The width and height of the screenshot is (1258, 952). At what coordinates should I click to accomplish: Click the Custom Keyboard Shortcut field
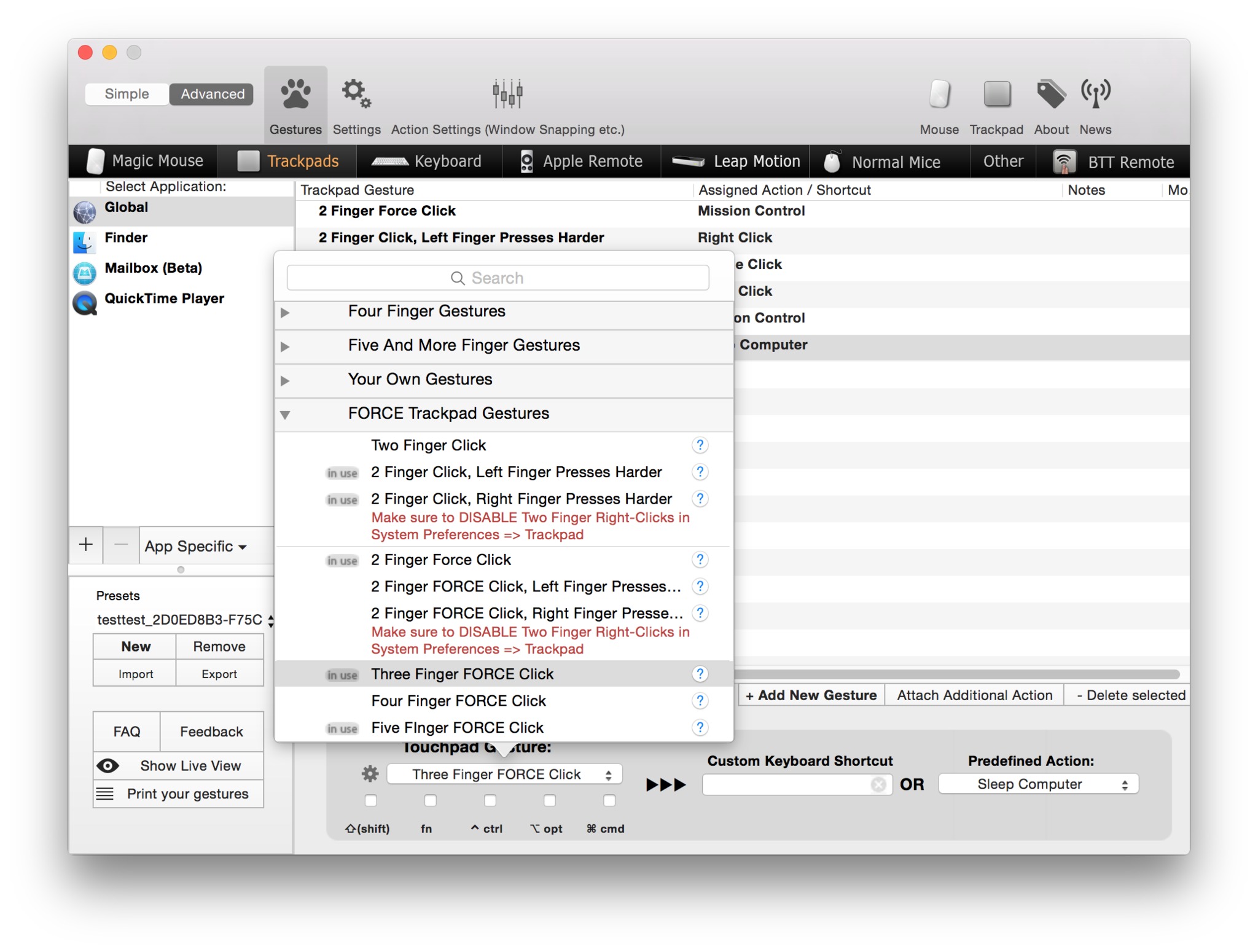[x=797, y=784]
